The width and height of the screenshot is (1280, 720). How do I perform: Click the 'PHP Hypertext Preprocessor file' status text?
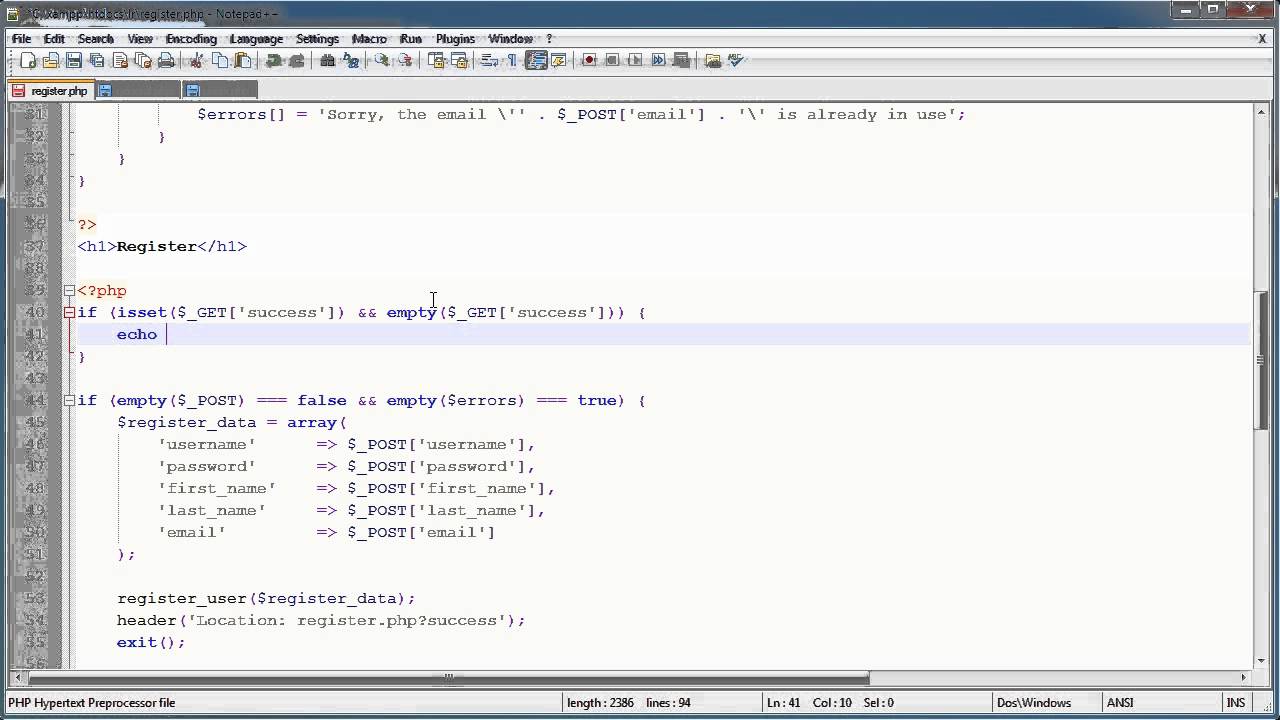click(x=92, y=703)
